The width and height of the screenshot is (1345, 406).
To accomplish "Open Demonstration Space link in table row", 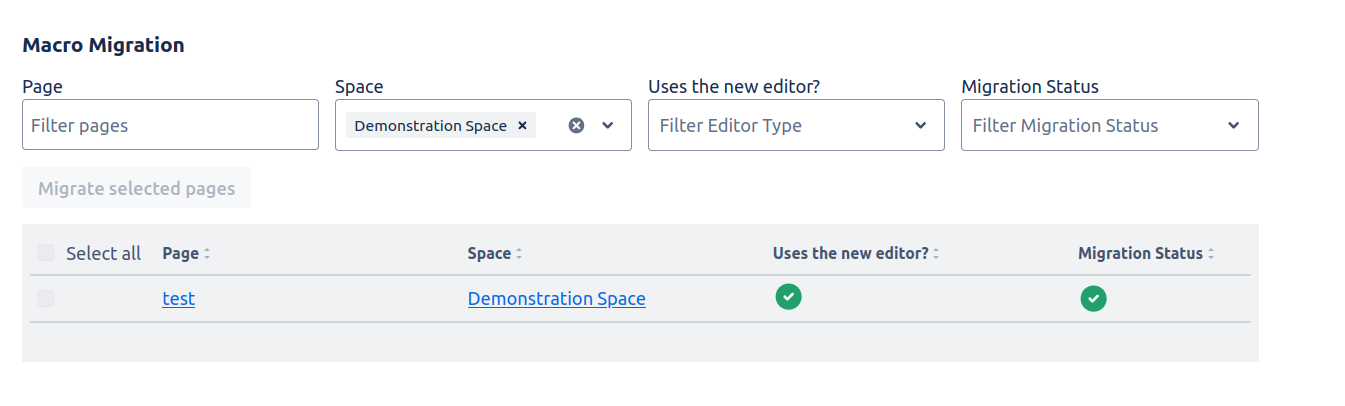I will pos(556,299).
